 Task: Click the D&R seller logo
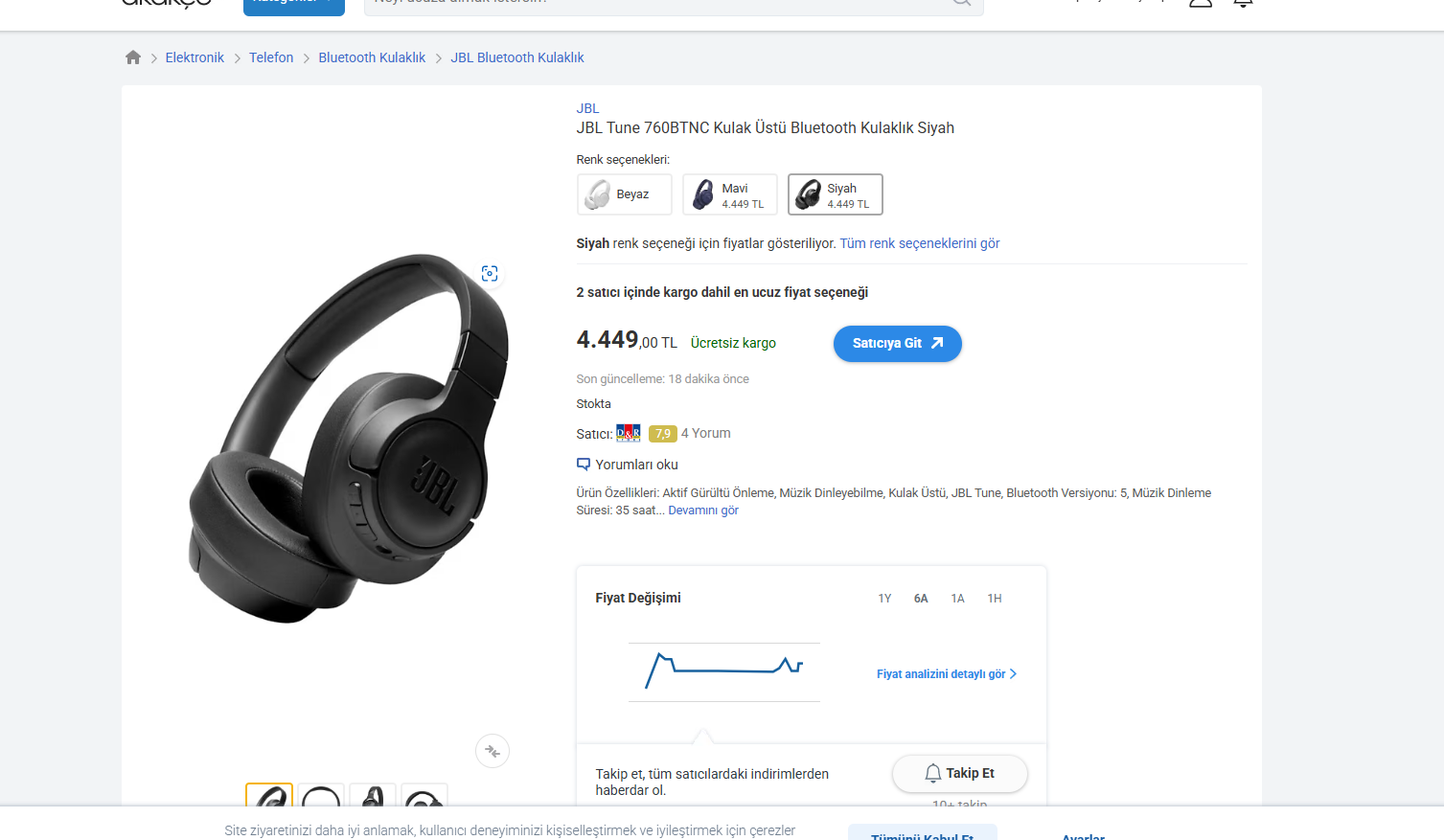pos(629,433)
